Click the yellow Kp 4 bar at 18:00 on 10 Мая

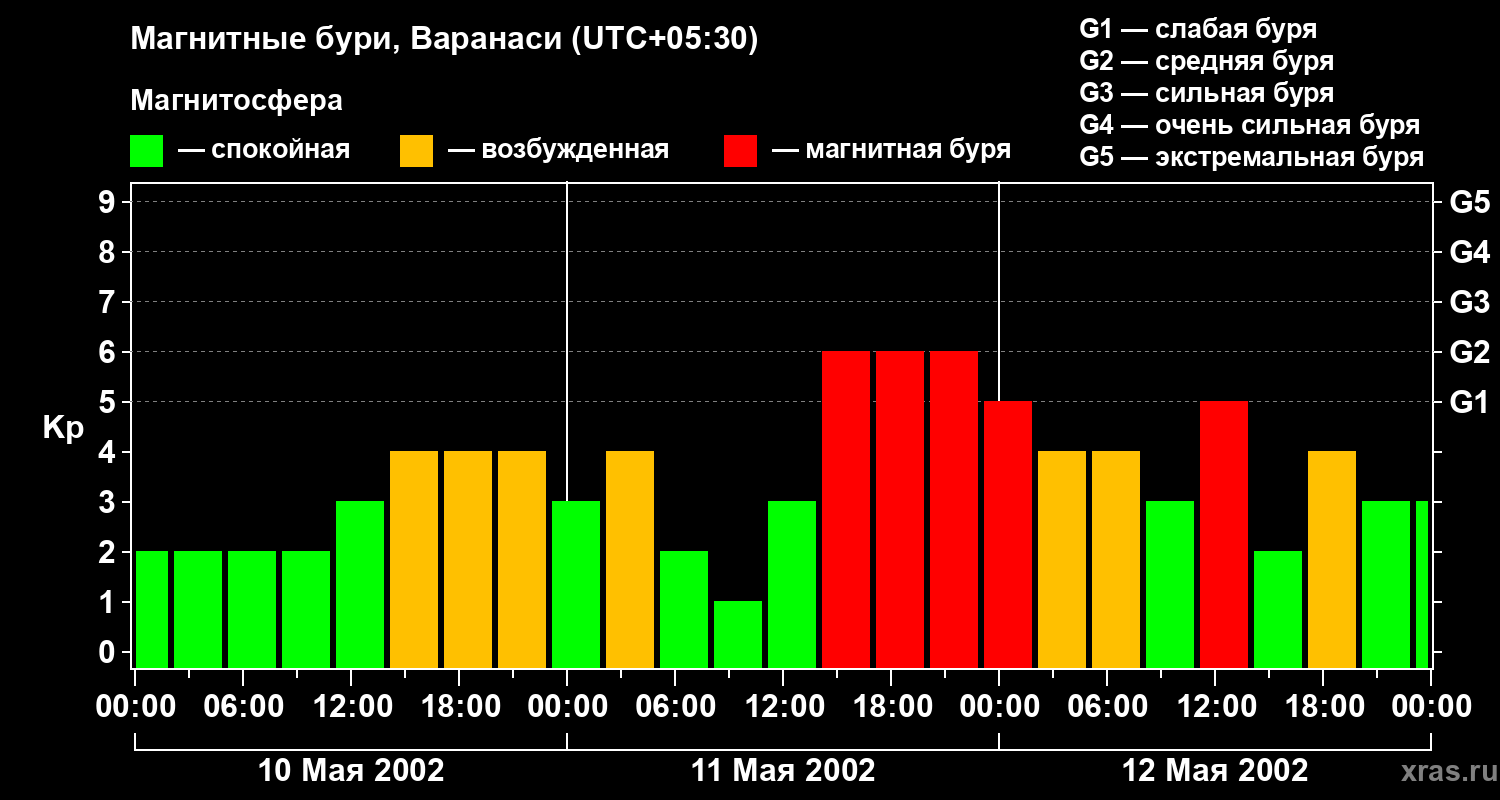click(x=468, y=559)
